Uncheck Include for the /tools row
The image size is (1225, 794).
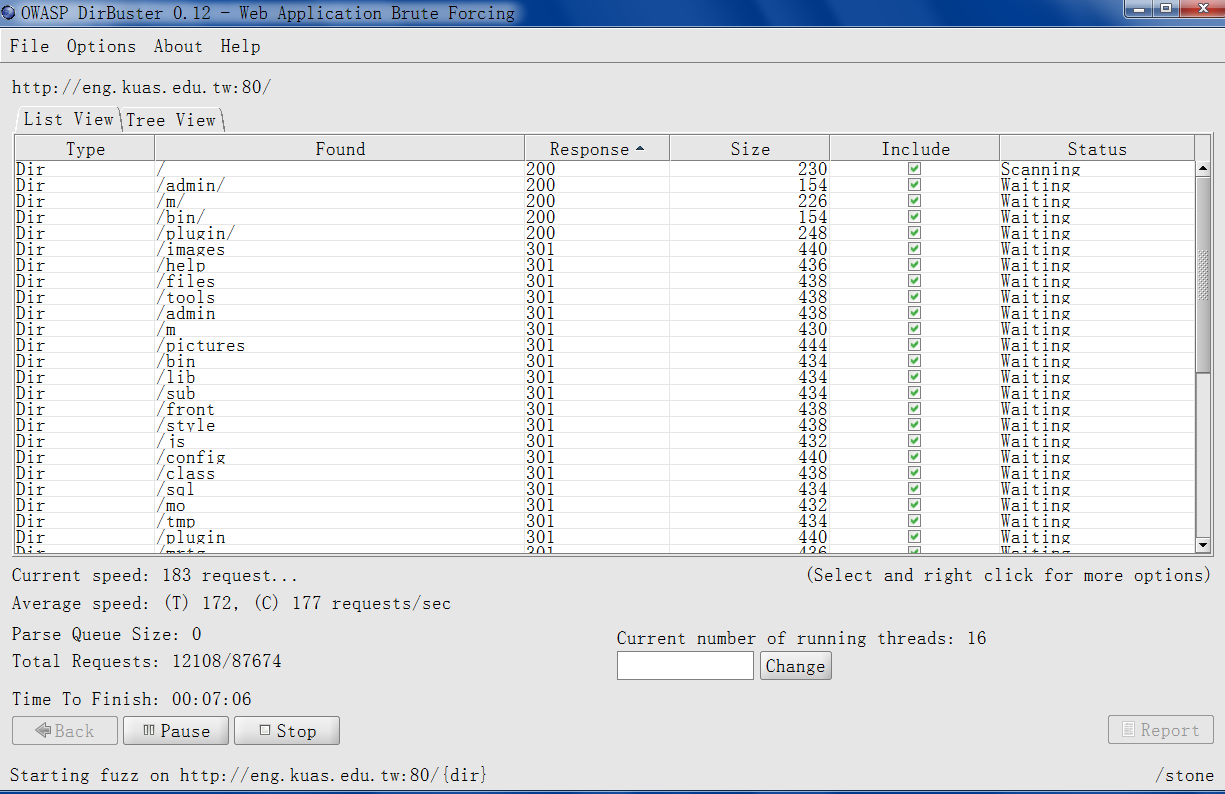[914, 297]
